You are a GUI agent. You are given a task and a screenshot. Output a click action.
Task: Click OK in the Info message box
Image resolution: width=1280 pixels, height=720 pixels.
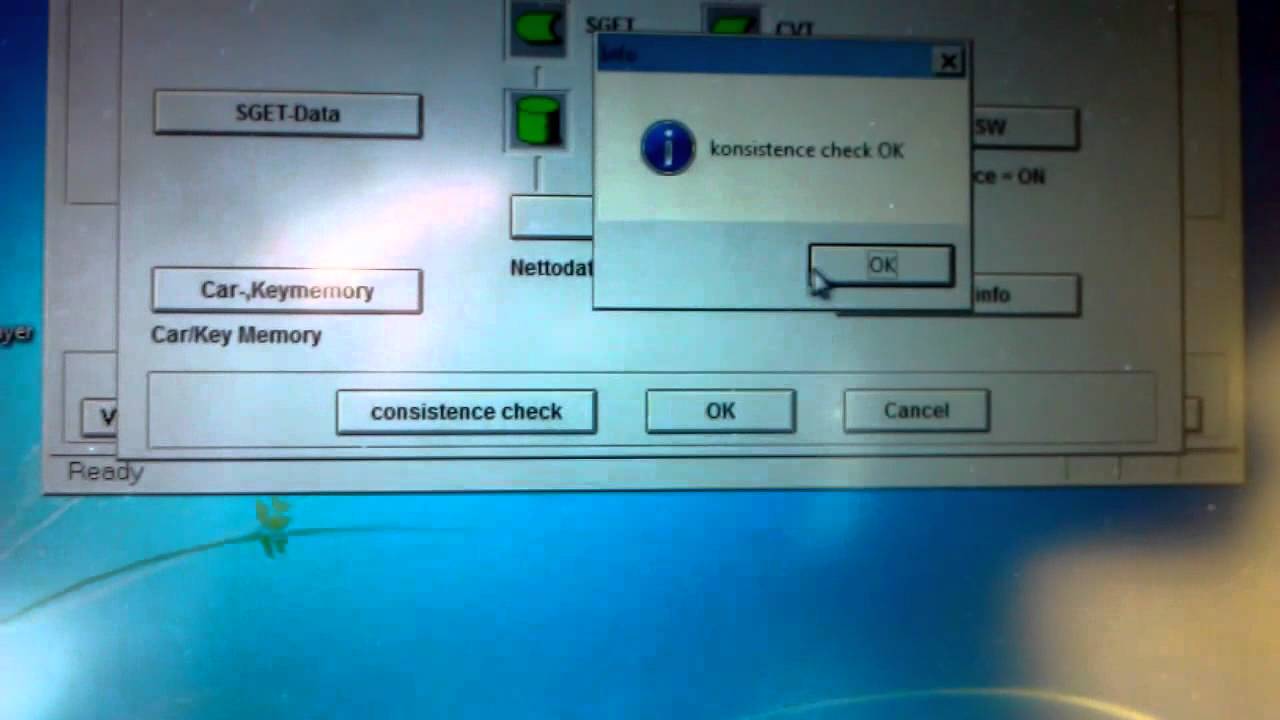click(881, 265)
